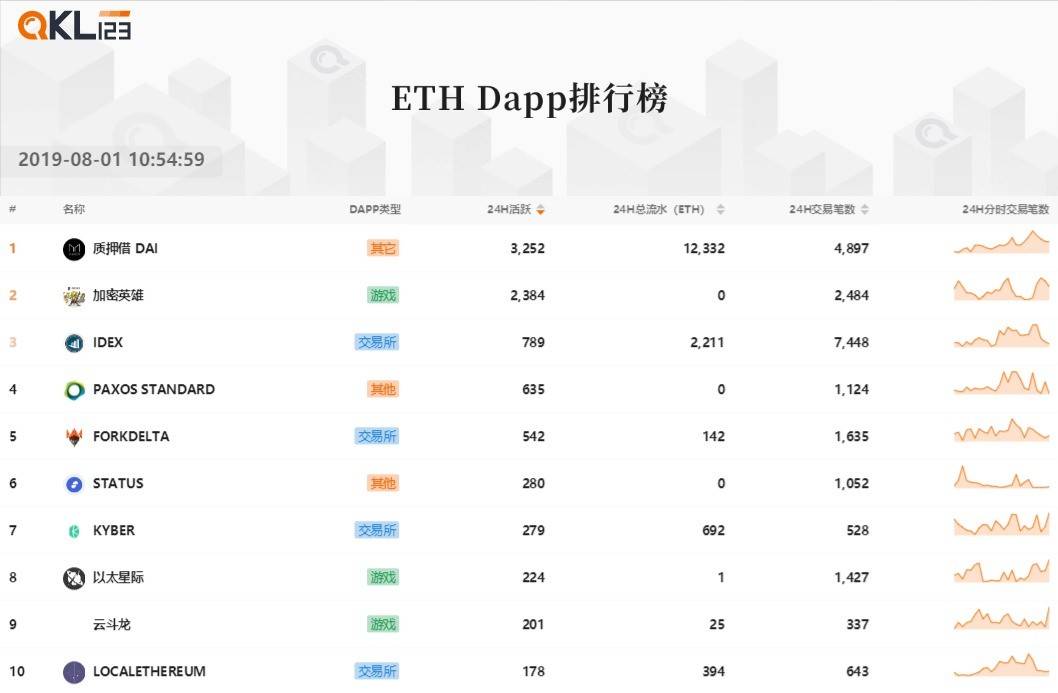Click the FORKDELTA fox icon

click(74, 437)
